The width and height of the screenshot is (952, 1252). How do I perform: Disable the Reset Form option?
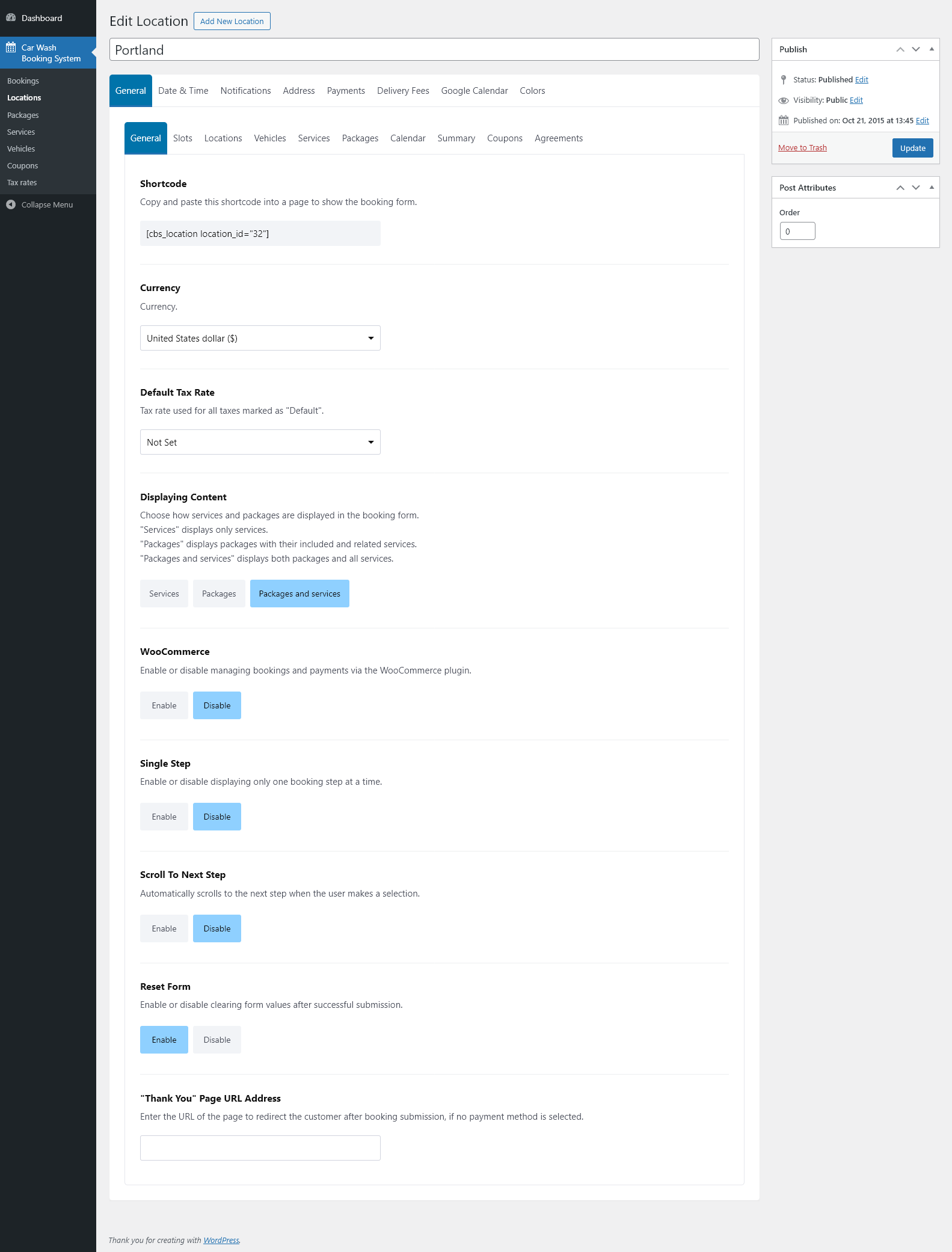tap(217, 1040)
